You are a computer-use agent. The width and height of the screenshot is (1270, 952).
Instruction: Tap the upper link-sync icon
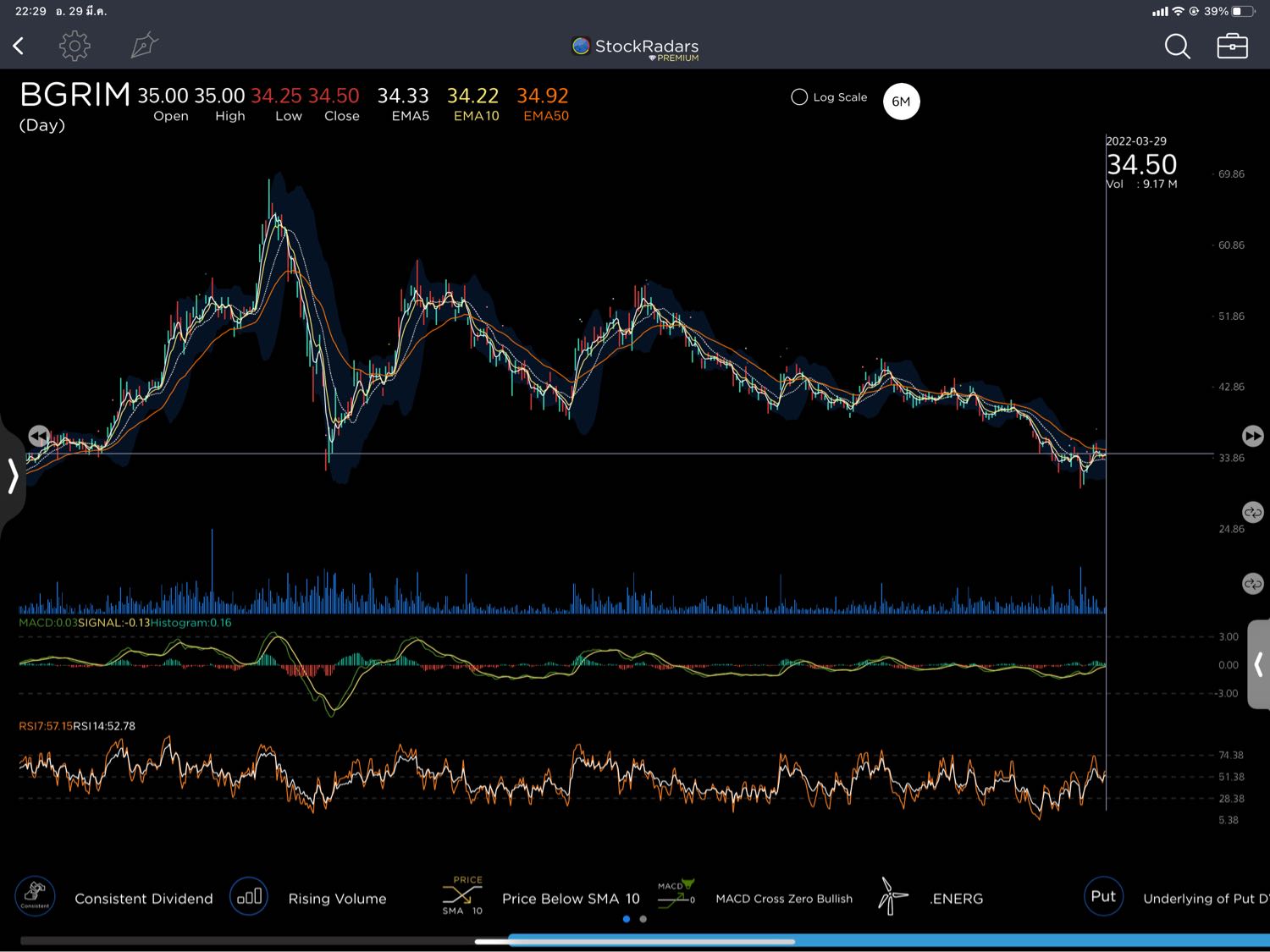tap(1252, 512)
